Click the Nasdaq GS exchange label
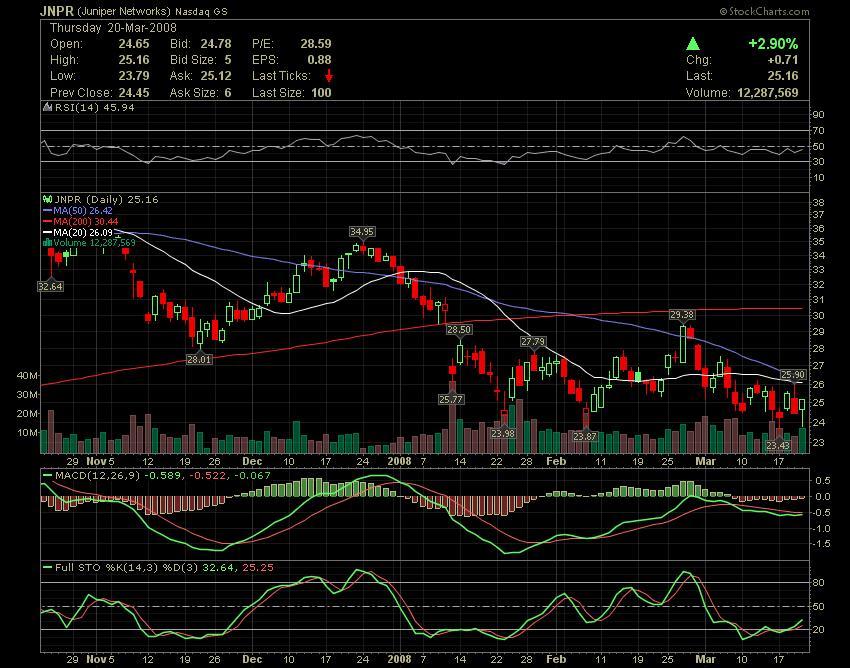 [201, 11]
